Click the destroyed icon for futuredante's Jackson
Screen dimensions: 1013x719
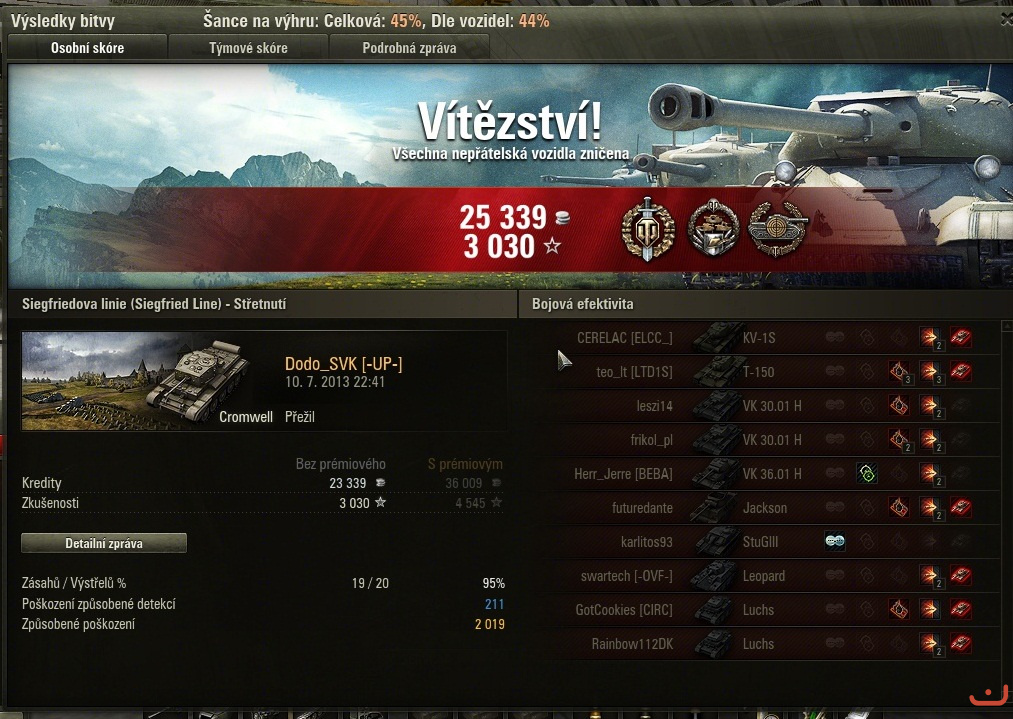[961, 507]
